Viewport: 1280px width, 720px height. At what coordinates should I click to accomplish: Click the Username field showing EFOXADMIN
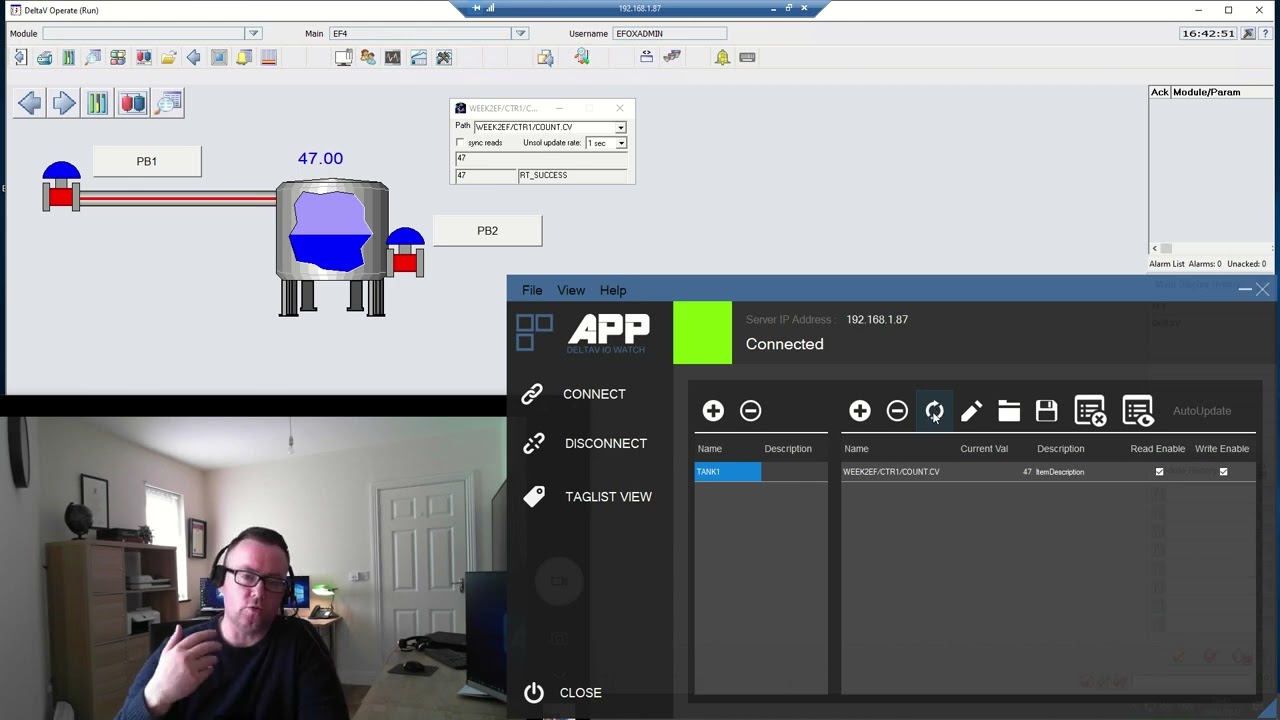tap(670, 34)
